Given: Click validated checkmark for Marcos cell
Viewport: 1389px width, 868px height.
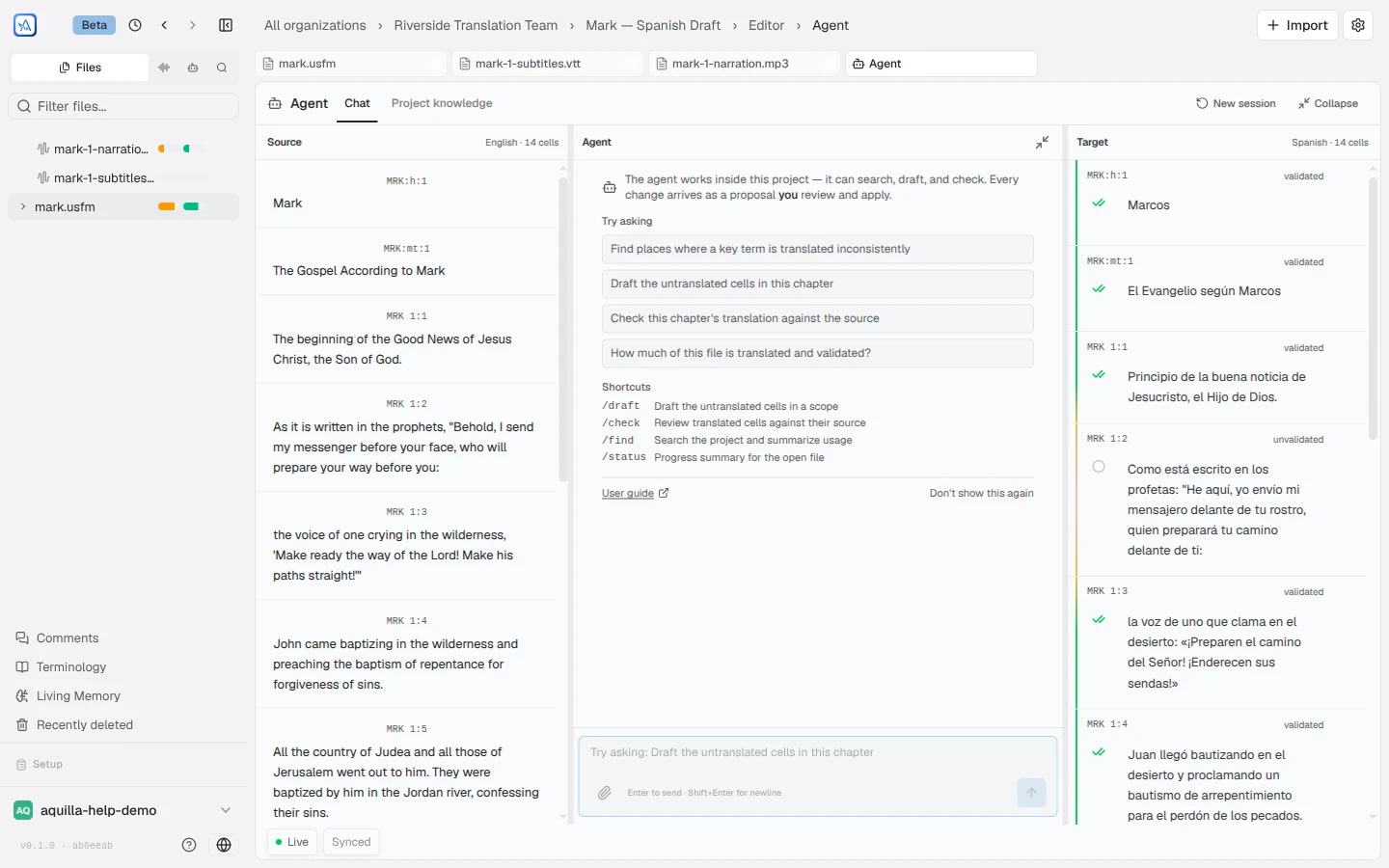Looking at the screenshot, I should 1099,203.
